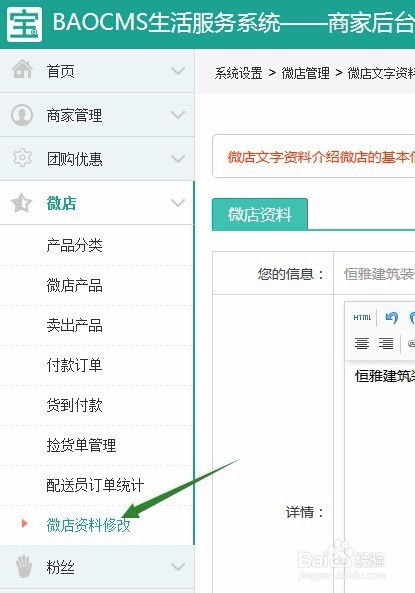415x593 pixels.
Task: Click the star icon beside 微店
Action: [21, 203]
